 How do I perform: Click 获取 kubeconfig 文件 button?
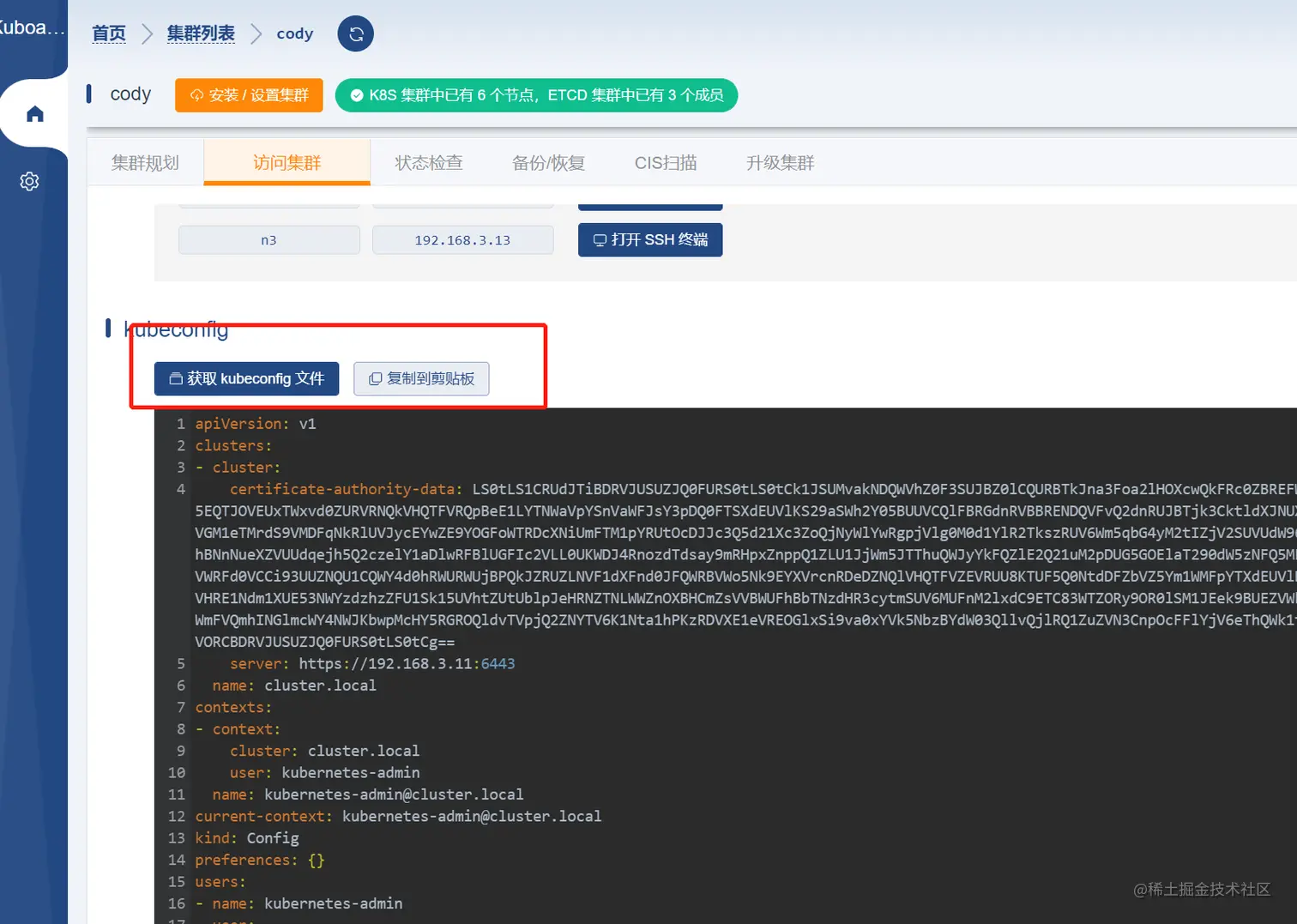point(247,379)
